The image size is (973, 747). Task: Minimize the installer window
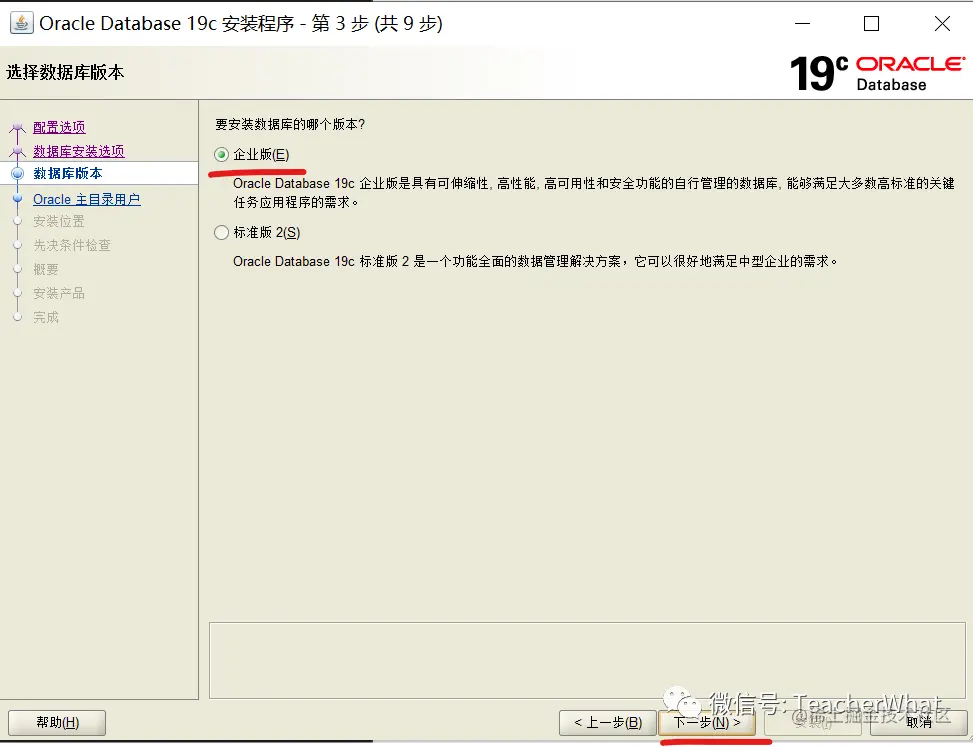[x=802, y=24]
